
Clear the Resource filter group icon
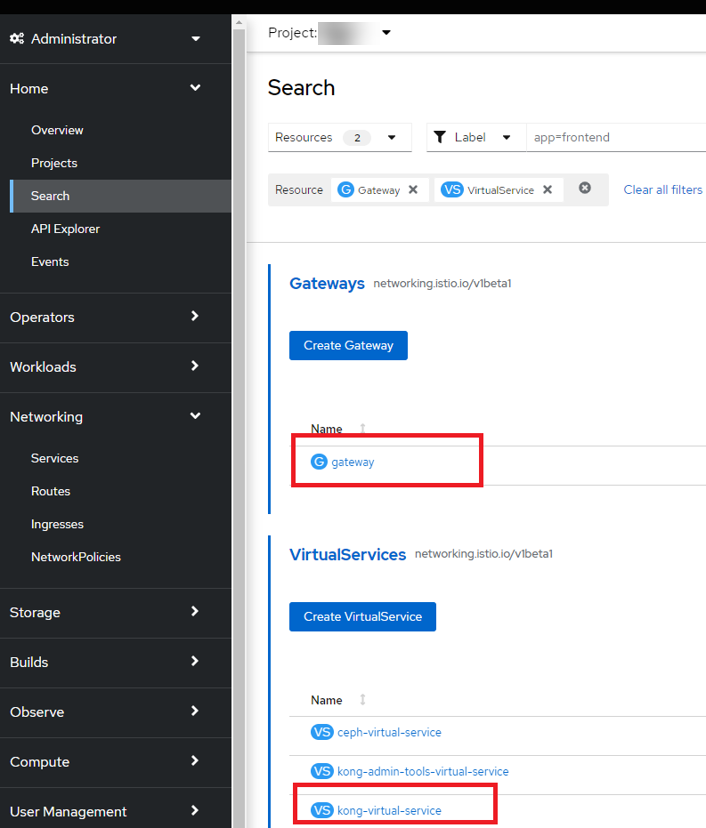[x=585, y=188]
